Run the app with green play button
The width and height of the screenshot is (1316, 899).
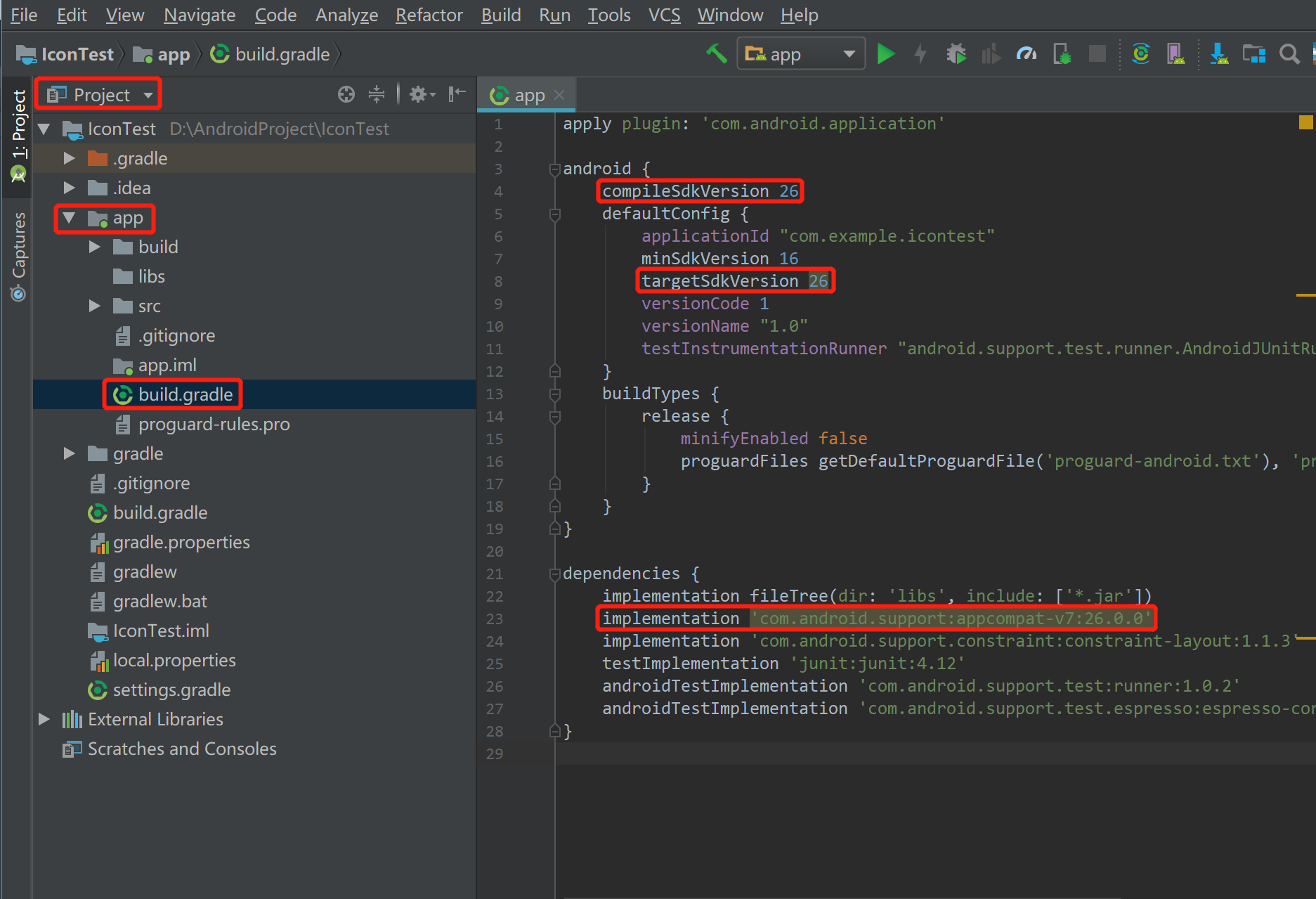[x=886, y=53]
